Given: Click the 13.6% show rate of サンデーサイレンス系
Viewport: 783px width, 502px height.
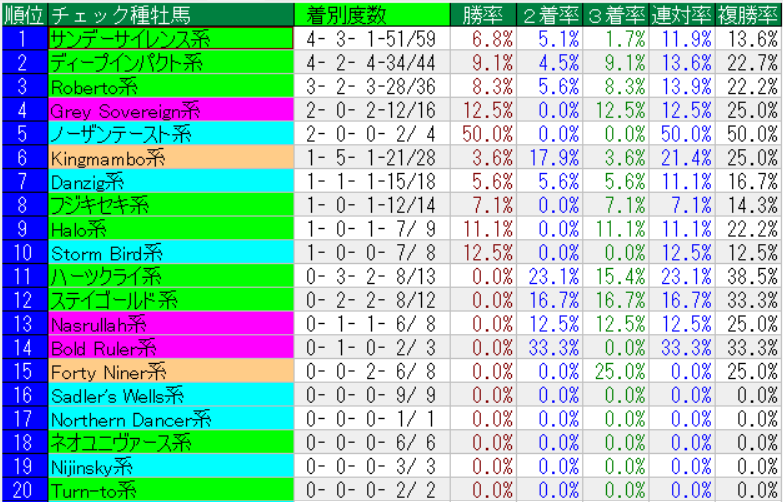Looking at the screenshot, I should click(x=748, y=38).
